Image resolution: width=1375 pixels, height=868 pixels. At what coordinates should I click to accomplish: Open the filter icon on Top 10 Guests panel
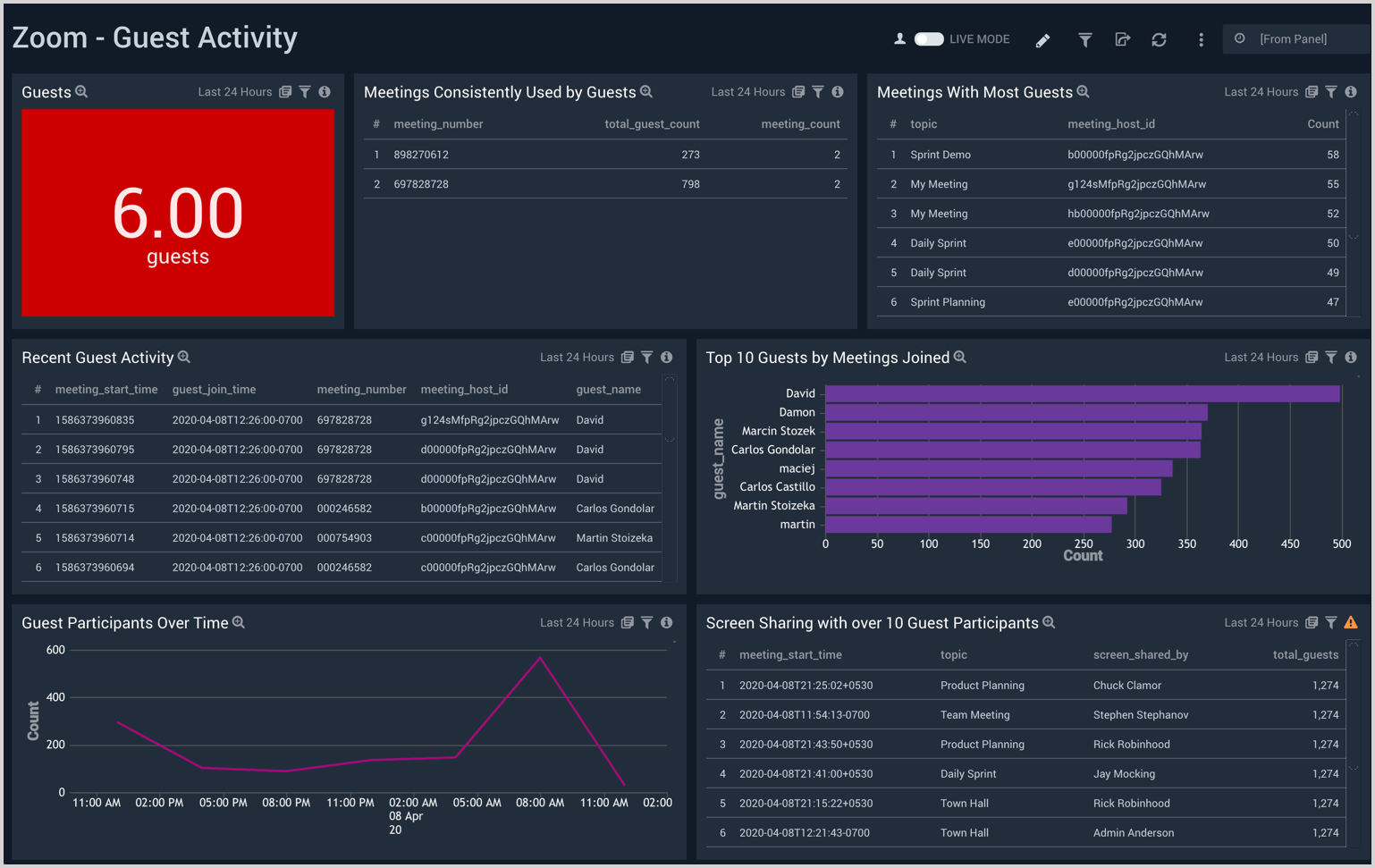1330,357
